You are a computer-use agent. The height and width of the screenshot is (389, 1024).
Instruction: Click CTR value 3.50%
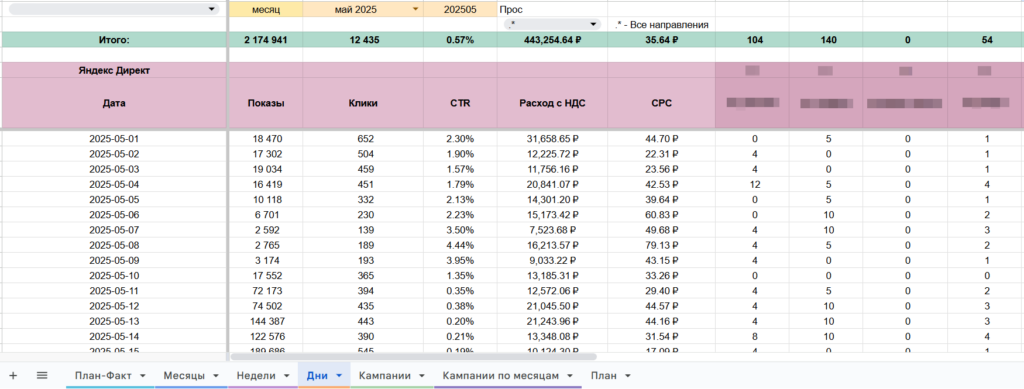[460, 230]
